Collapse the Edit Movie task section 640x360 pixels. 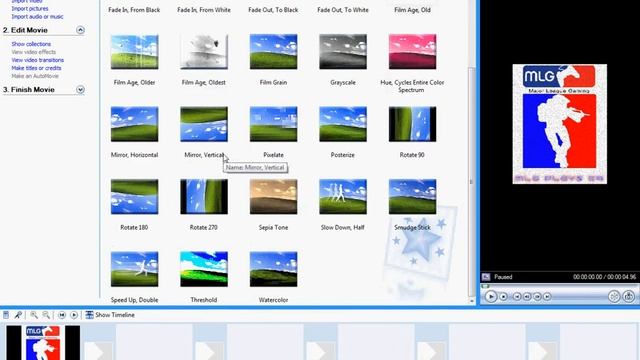(x=80, y=30)
